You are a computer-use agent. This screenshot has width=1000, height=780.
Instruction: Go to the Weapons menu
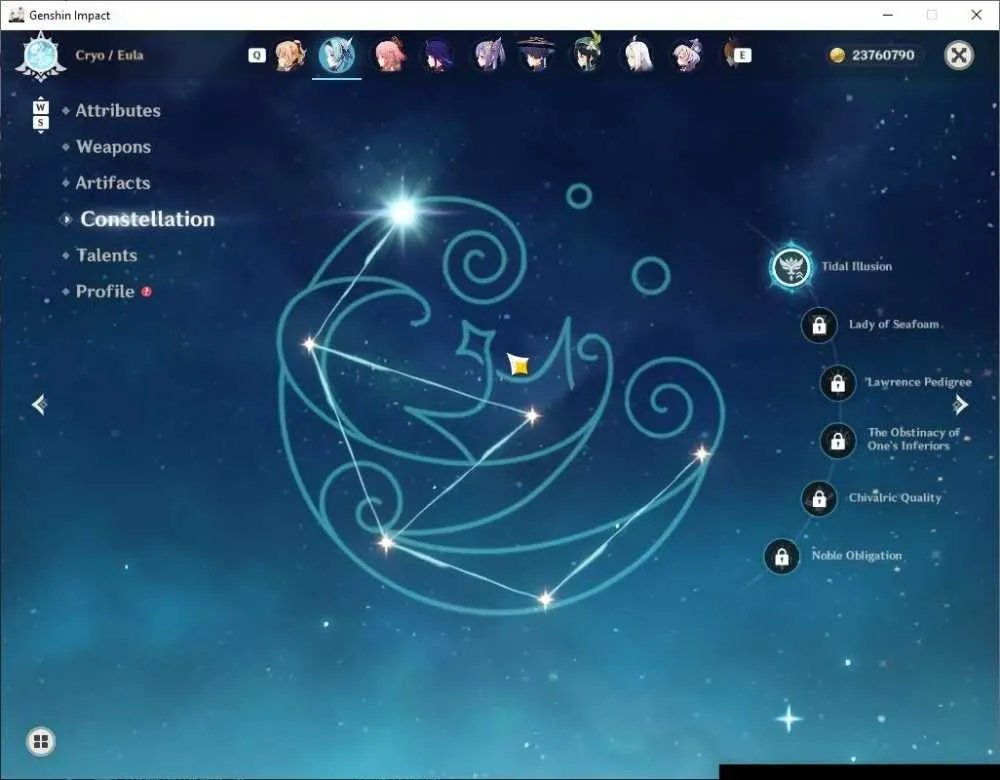click(x=114, y=147)
